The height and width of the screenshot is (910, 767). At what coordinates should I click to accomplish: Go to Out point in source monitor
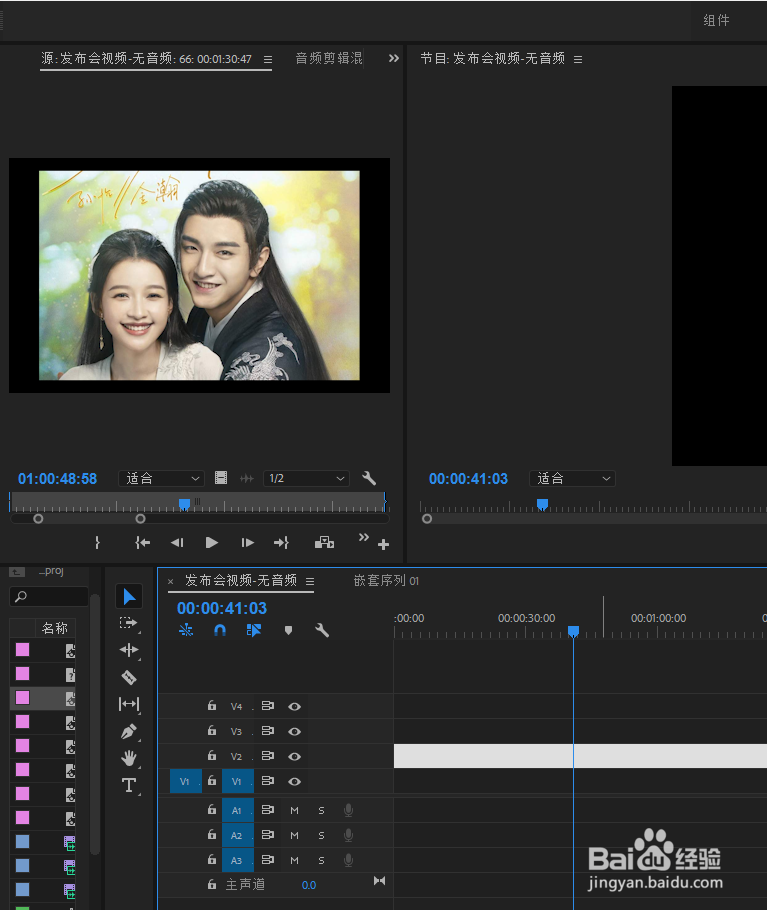pos(281,543)
